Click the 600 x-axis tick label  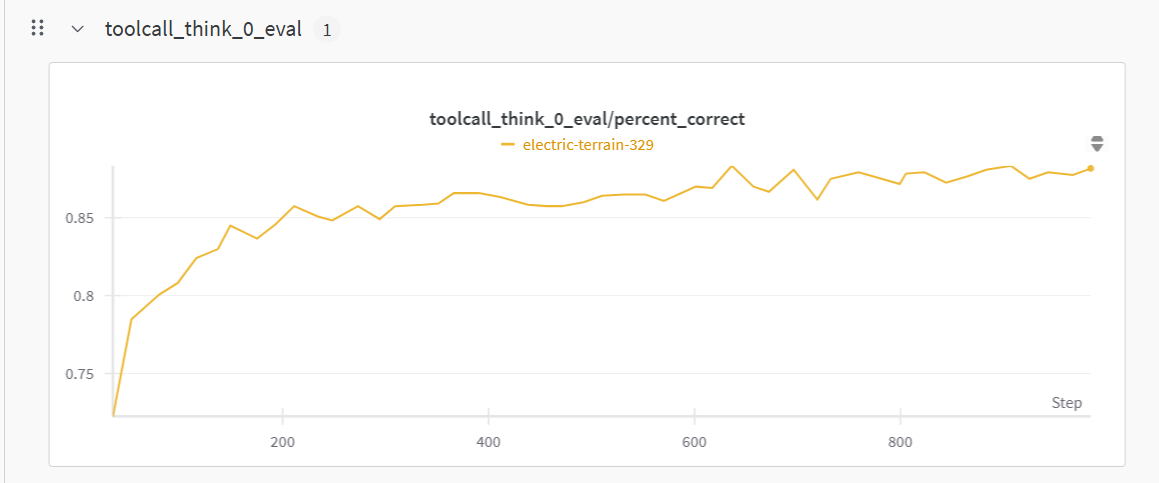click(x=694, y=443)
